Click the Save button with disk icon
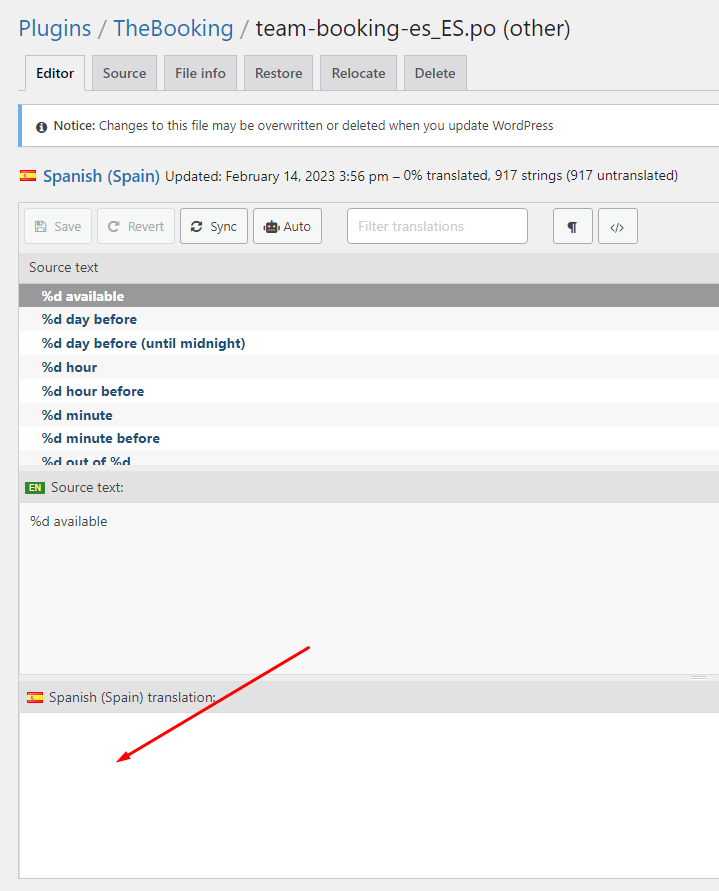The width and height of the screenshot is (719, 891). [58, 226]
